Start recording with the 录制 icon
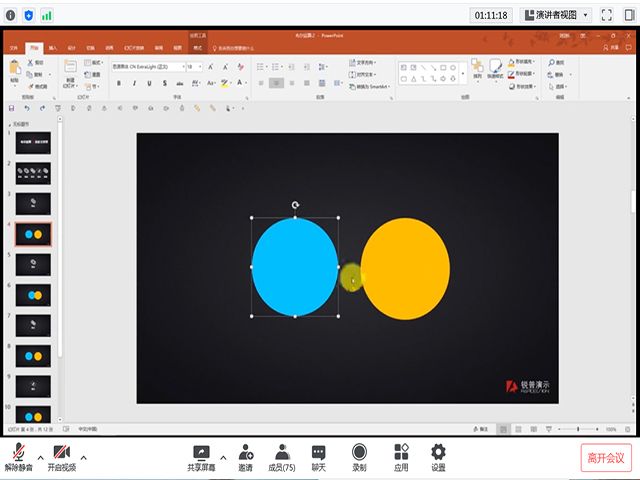Viewport: 640px width, 480px height. point(359,452)
